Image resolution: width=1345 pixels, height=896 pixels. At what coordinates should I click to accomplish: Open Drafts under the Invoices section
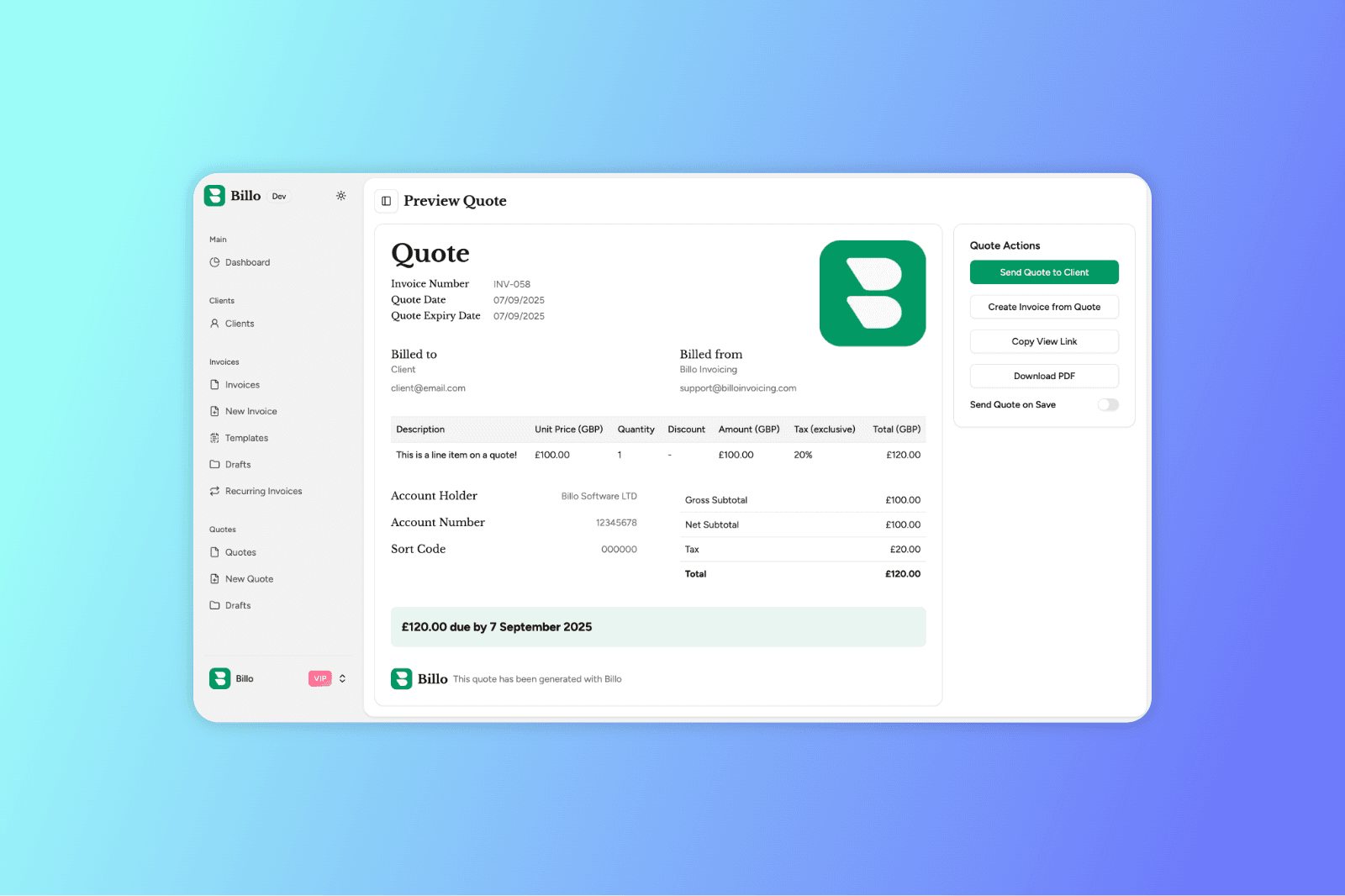238,465
